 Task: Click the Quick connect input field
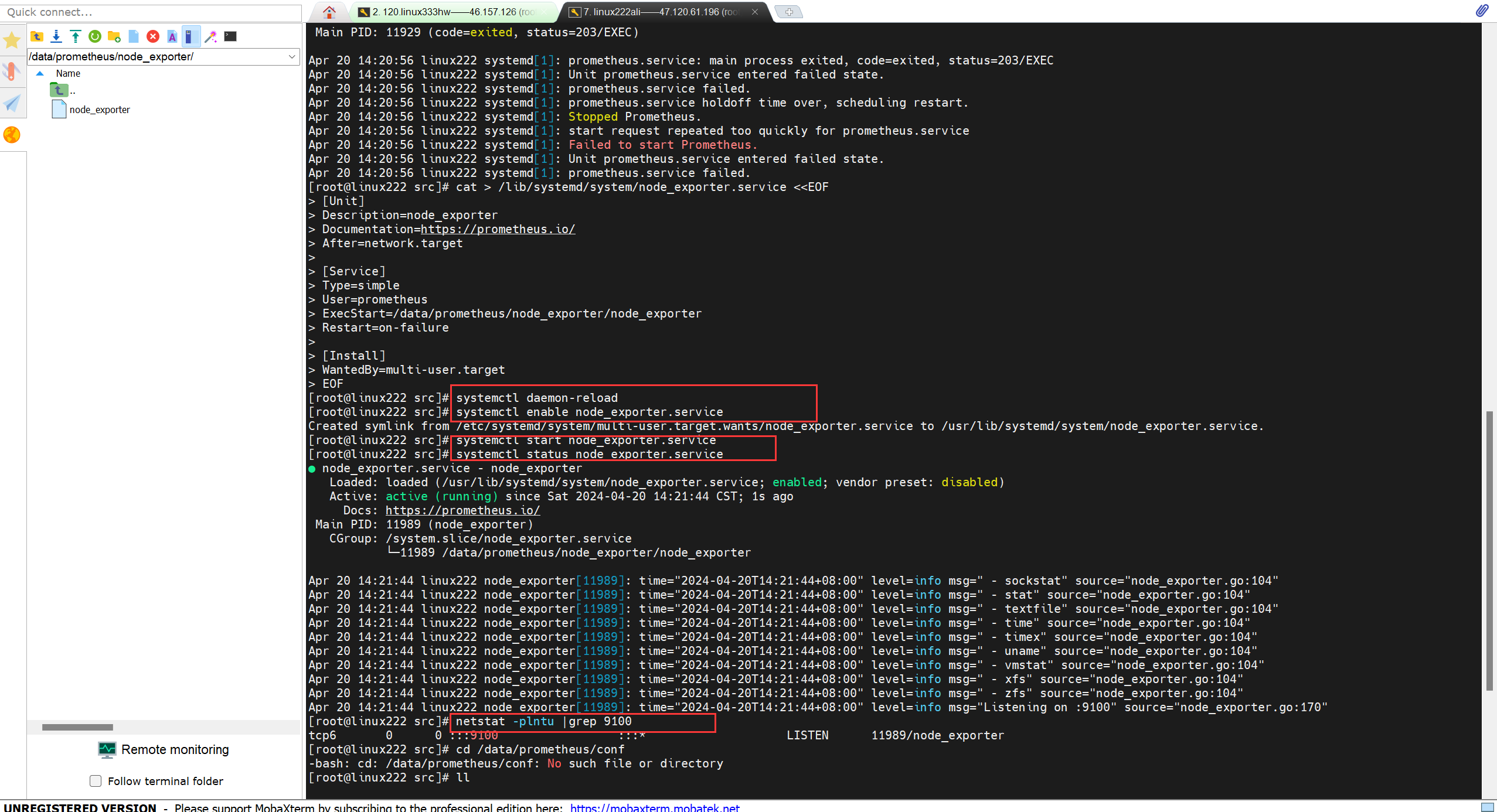coord(151,12)
